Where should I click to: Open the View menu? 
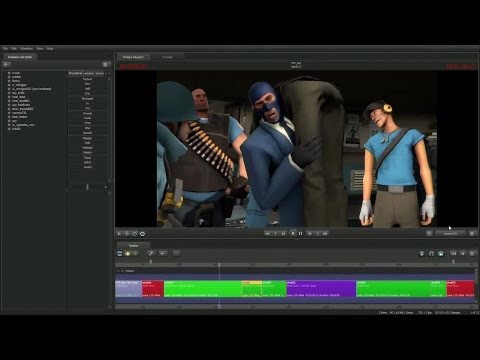[40, 49]
